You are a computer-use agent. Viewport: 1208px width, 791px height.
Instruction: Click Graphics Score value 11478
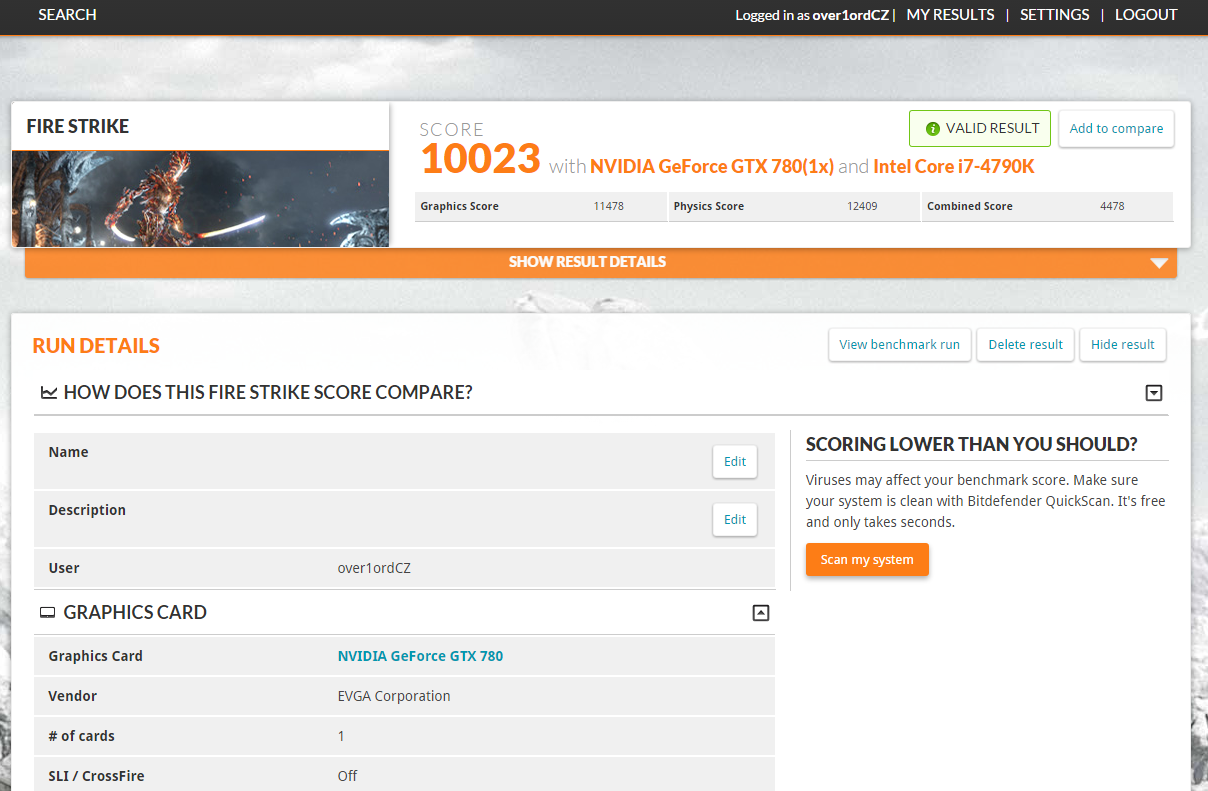608,206
